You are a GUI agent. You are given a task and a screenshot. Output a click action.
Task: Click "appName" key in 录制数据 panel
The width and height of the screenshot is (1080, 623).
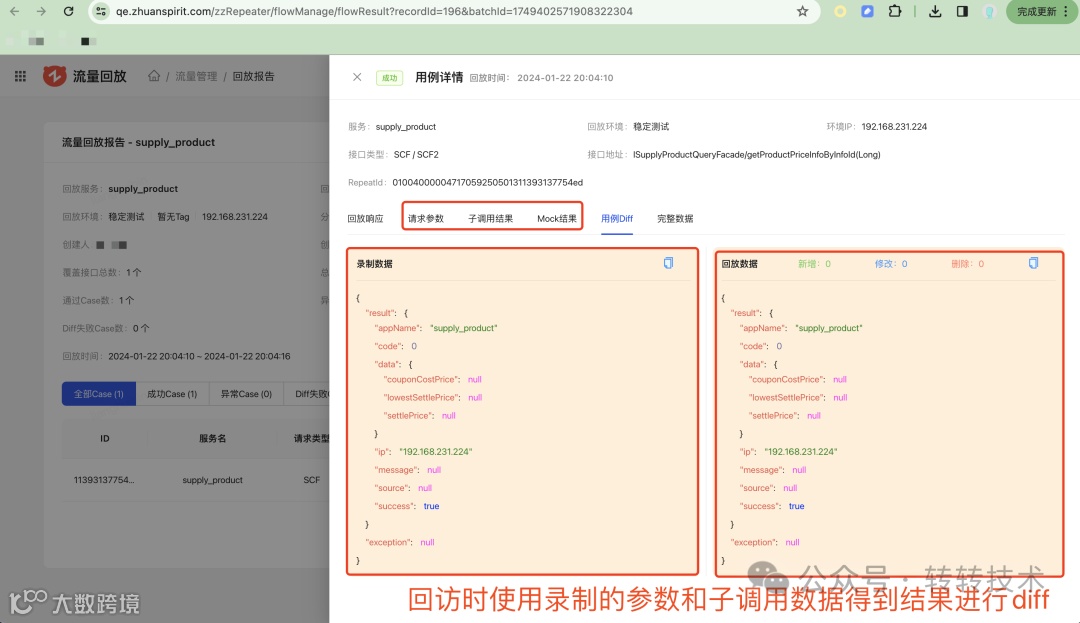click(397, 328)
